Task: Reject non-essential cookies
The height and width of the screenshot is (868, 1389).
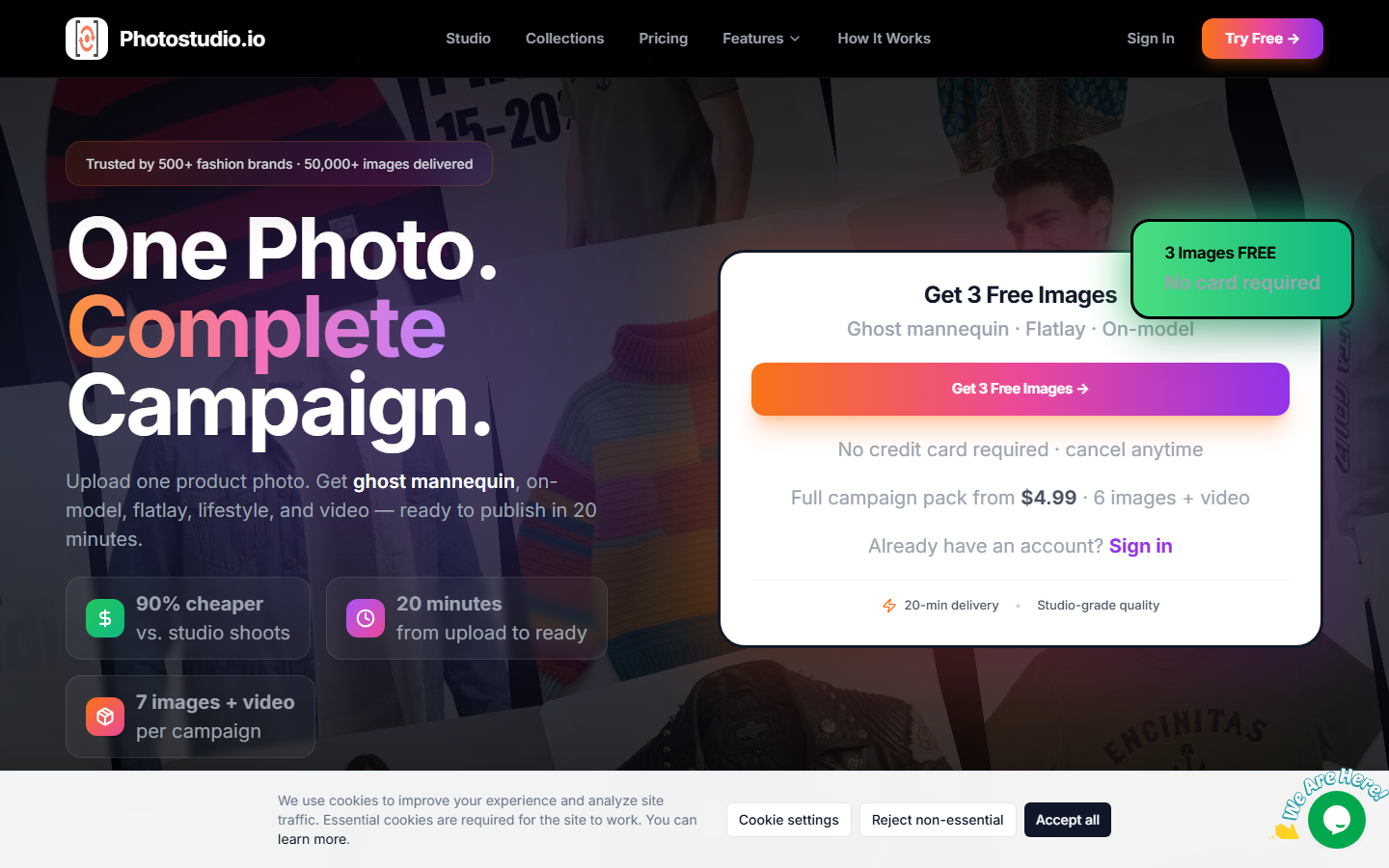Action: pyautogui.click(x=938, y=820)
